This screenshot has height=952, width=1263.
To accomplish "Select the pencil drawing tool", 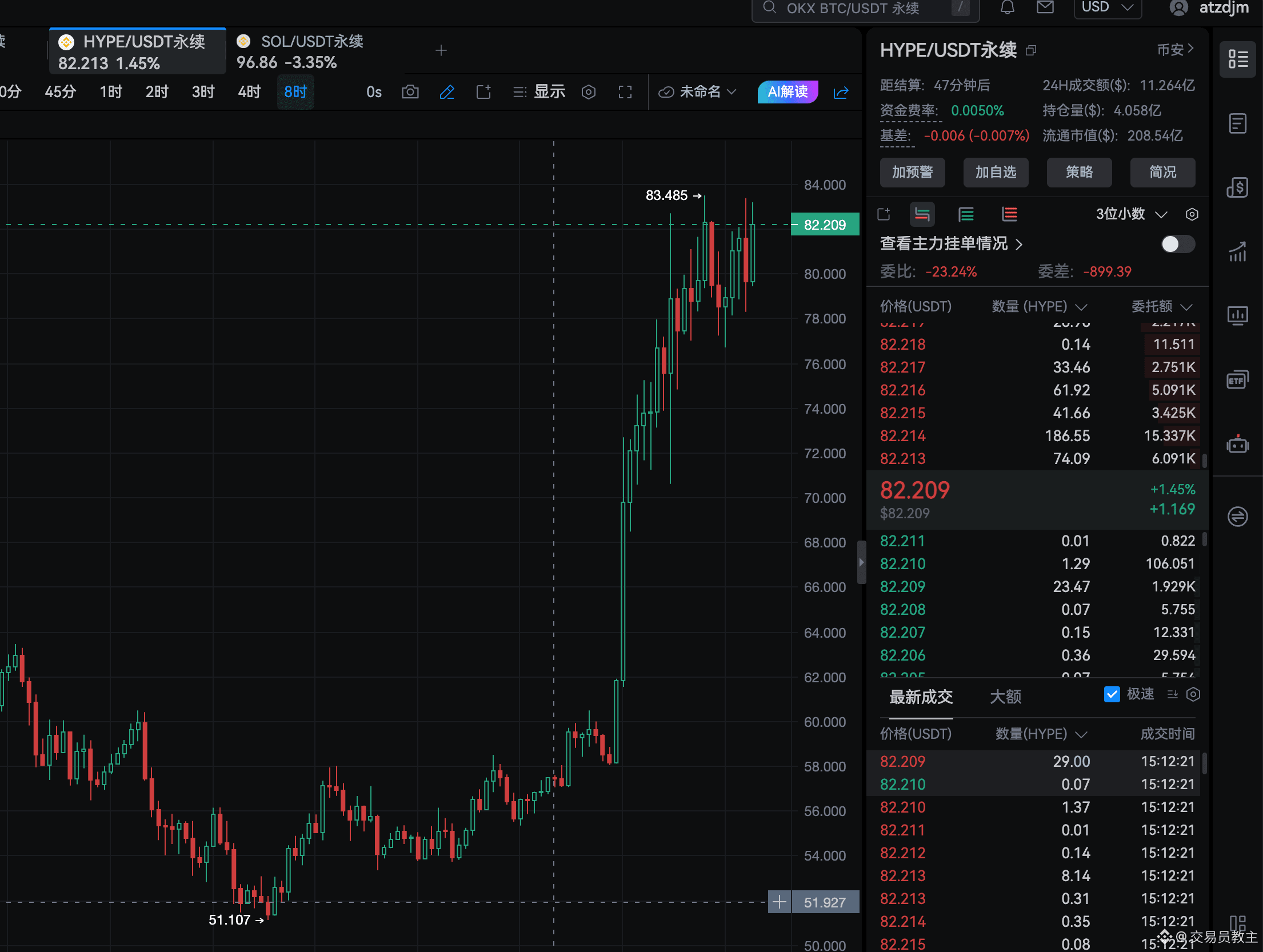I will click(x=447, y=92).
